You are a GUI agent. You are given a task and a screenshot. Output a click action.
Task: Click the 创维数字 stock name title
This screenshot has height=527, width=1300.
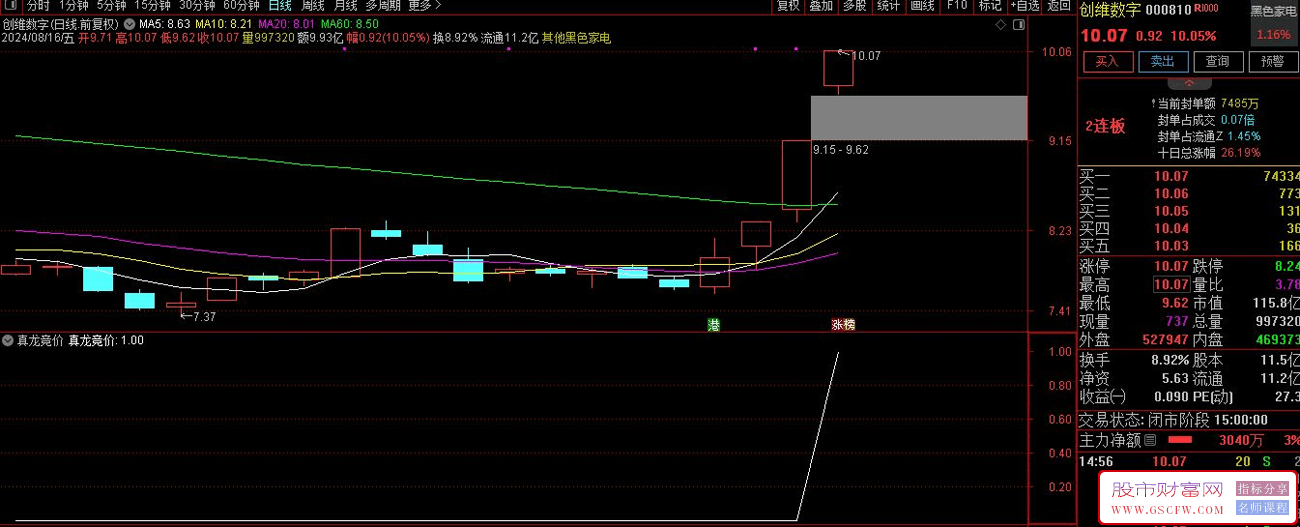pos(1109,11)
